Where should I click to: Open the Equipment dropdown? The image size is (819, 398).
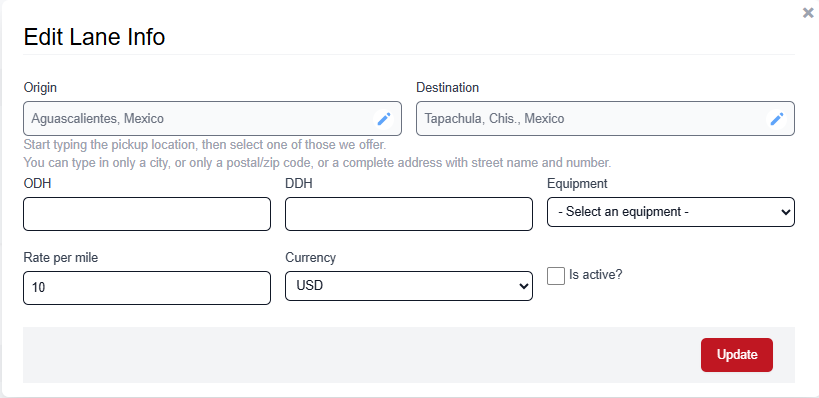click(671, 212)
